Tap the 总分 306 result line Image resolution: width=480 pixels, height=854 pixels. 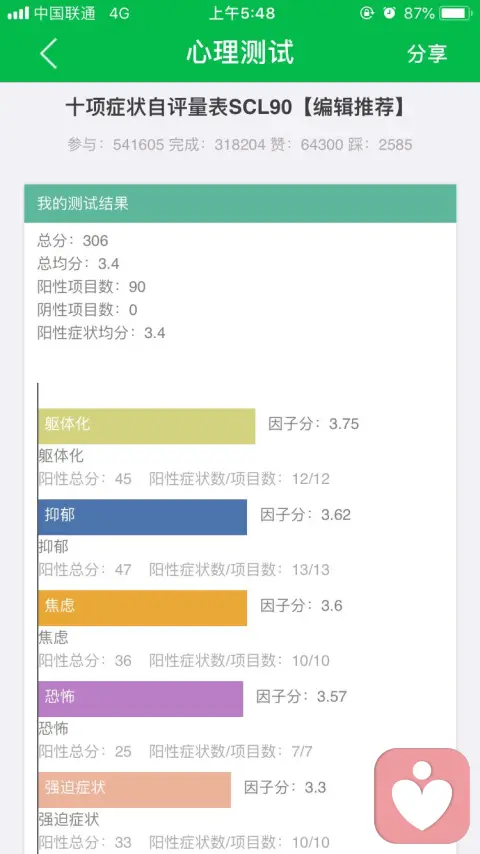[x=72, y=241]
